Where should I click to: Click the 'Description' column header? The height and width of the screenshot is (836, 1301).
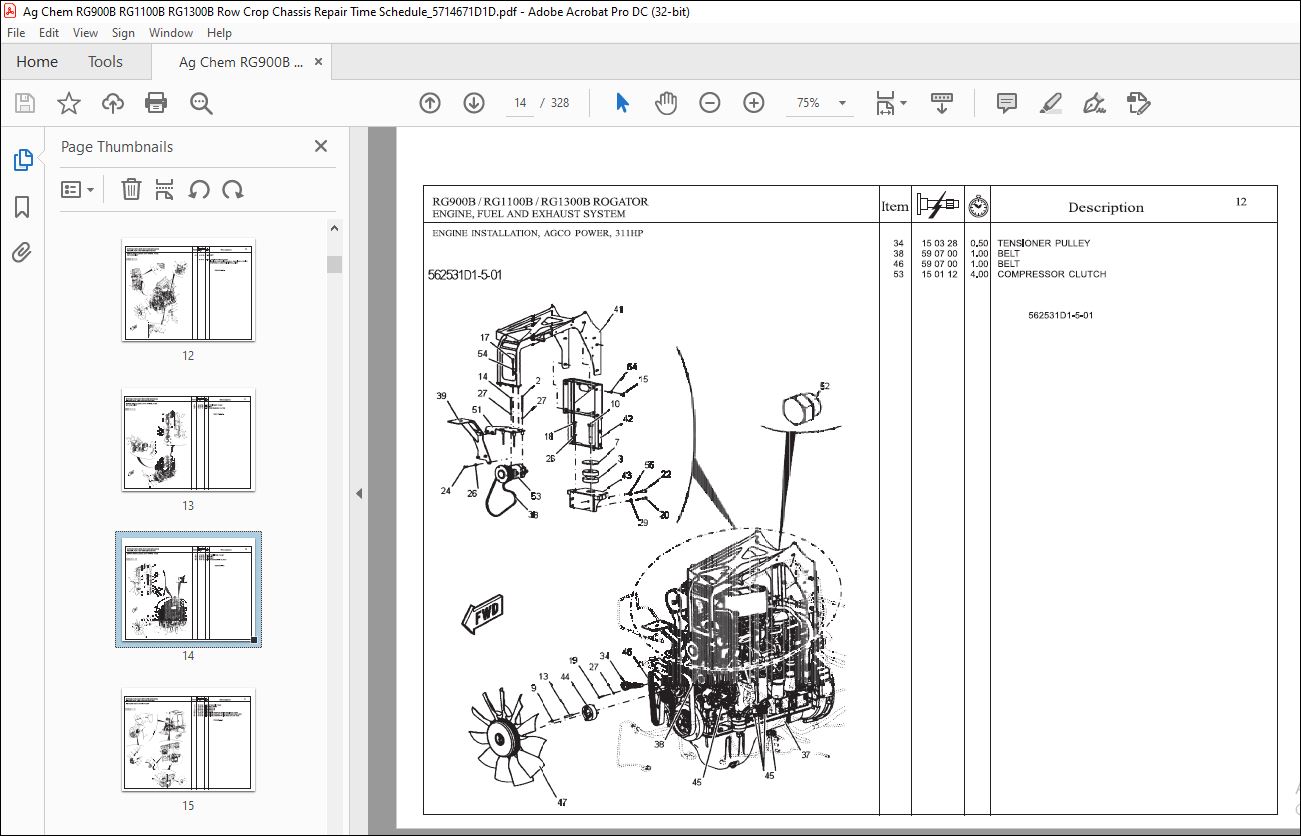[x=1105, y=208]
